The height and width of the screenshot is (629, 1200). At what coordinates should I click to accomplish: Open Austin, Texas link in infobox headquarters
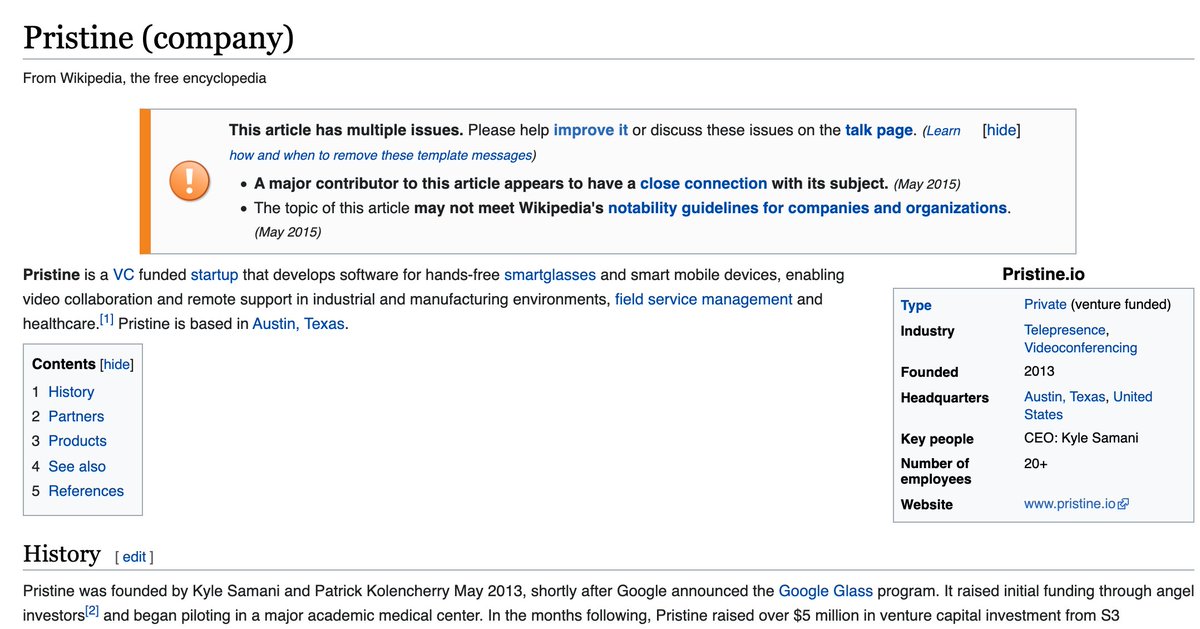coord(1064,397)
